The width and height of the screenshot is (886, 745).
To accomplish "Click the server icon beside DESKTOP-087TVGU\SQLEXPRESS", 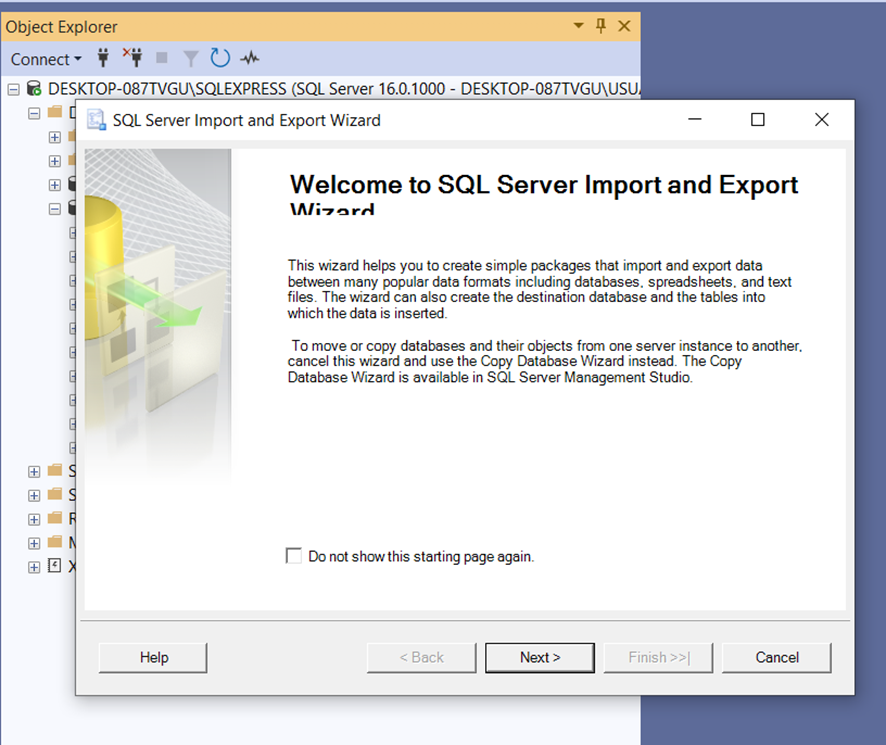I will (x=34, y=89).
